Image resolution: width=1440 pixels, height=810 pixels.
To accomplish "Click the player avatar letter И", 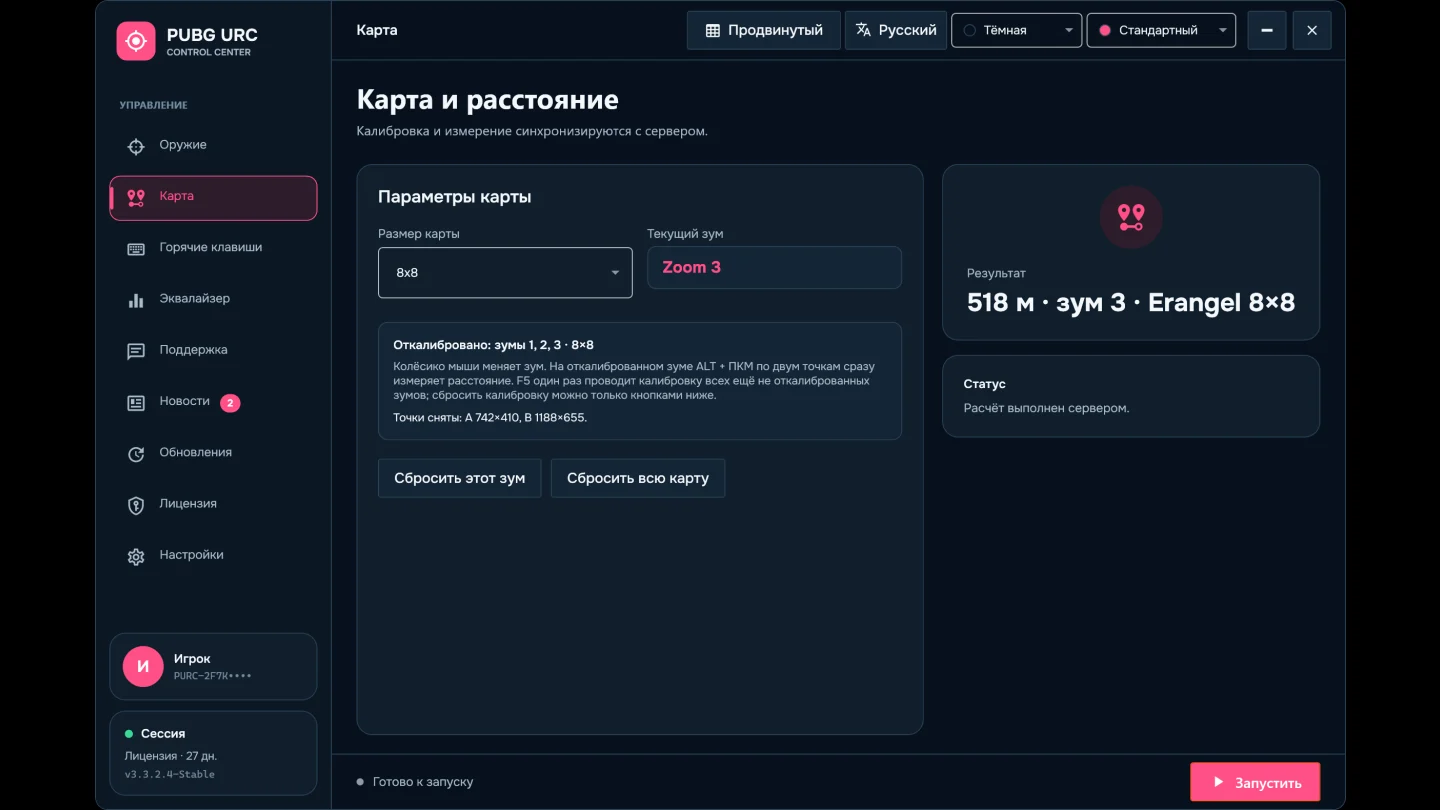I will pos(143,666).
